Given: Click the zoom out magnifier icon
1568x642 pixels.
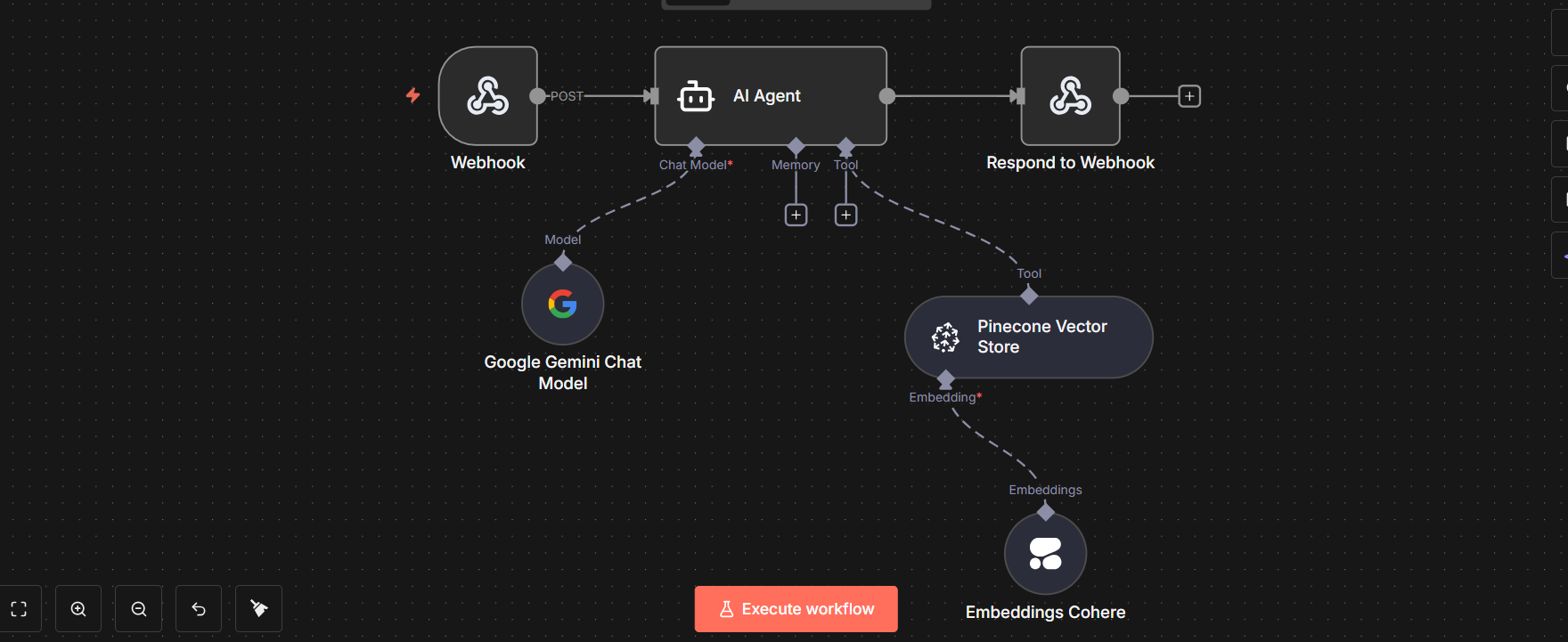Looking at the screenshot, I should pyautogui.click(x=139, y=609).
